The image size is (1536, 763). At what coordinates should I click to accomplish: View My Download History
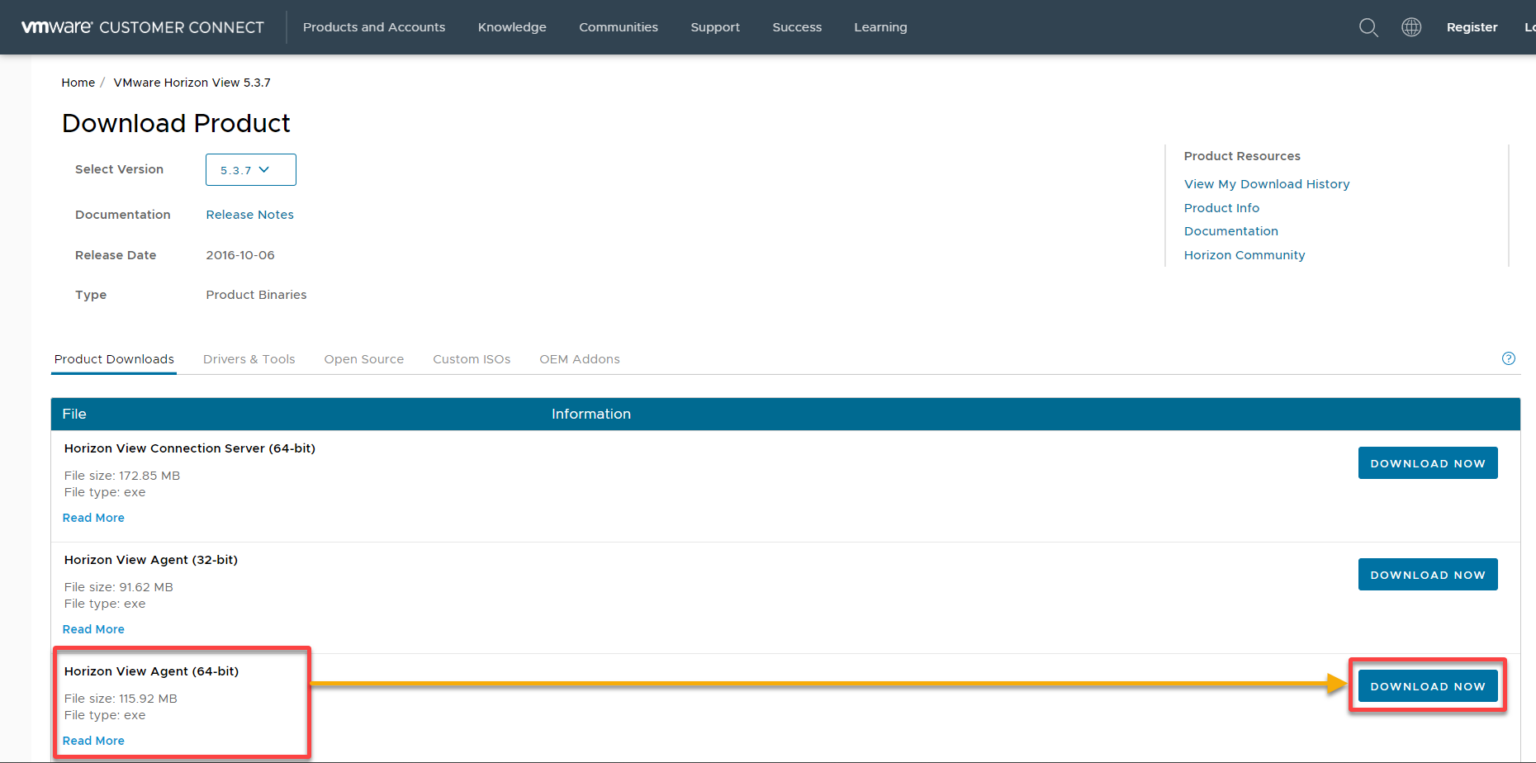pos(1266,184)
